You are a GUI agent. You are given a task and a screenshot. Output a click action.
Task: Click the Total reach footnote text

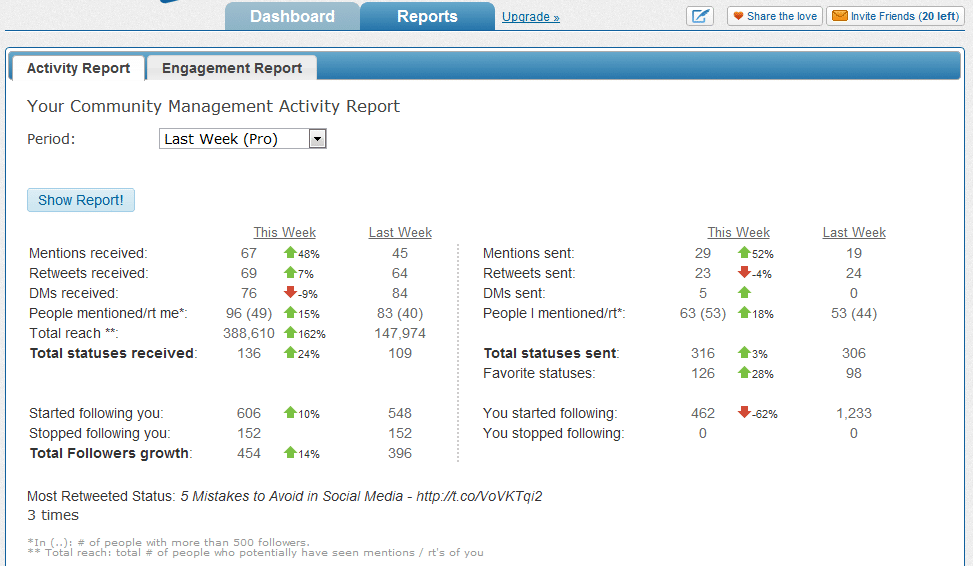[x=256, y=552]
